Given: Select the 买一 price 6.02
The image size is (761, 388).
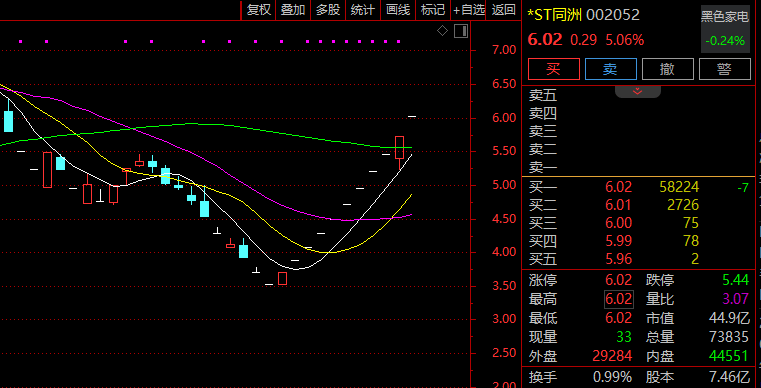Looking at the screenshot, I should 618,187.
